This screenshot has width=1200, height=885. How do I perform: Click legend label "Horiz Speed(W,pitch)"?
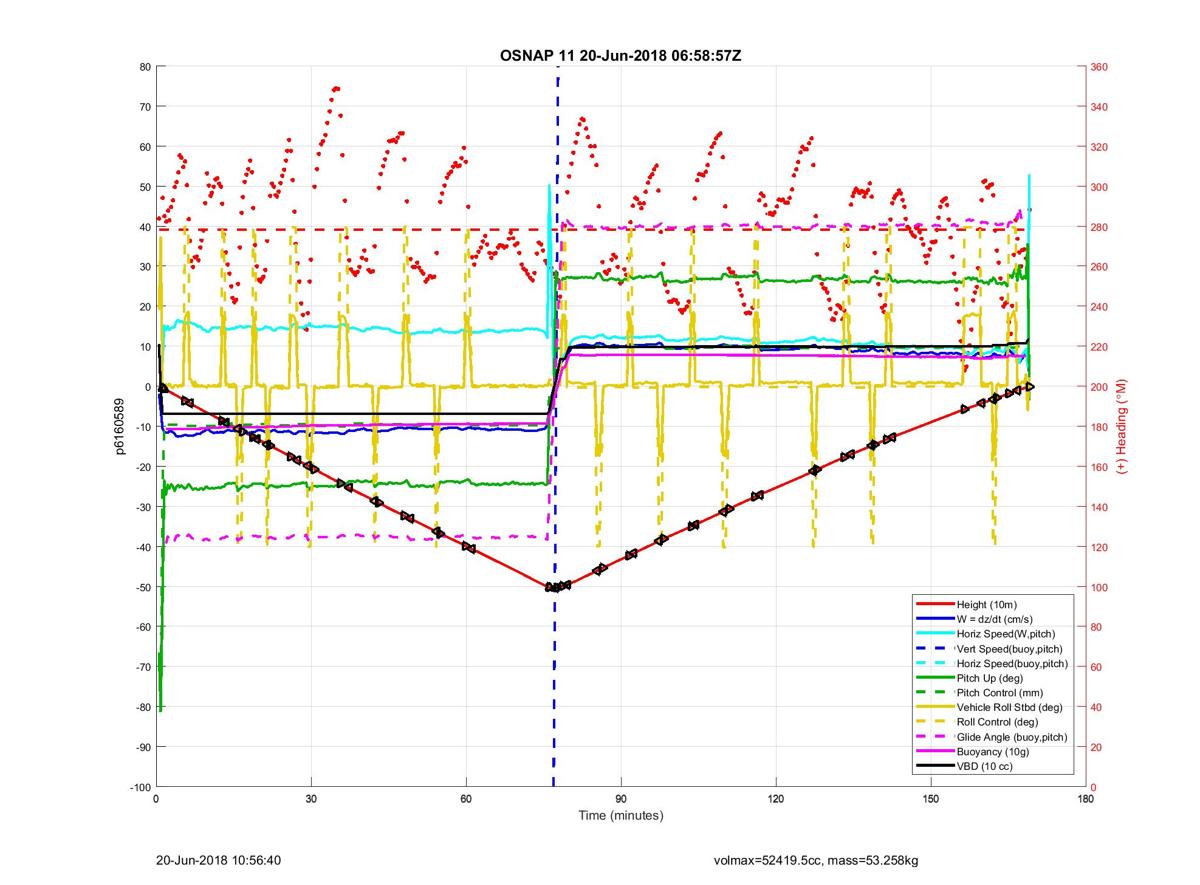[1006, 634]
